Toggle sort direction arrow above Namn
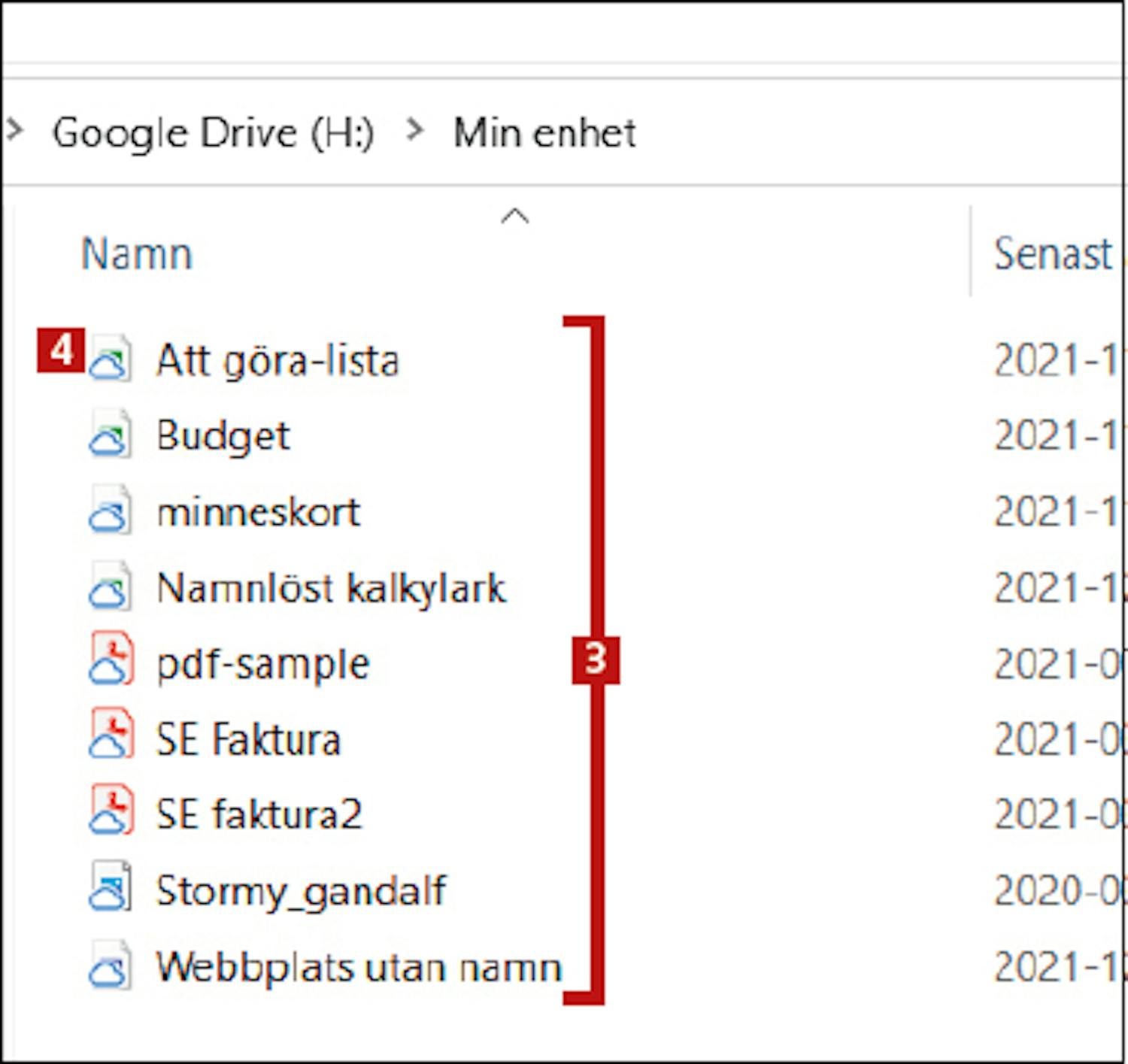 514,217
